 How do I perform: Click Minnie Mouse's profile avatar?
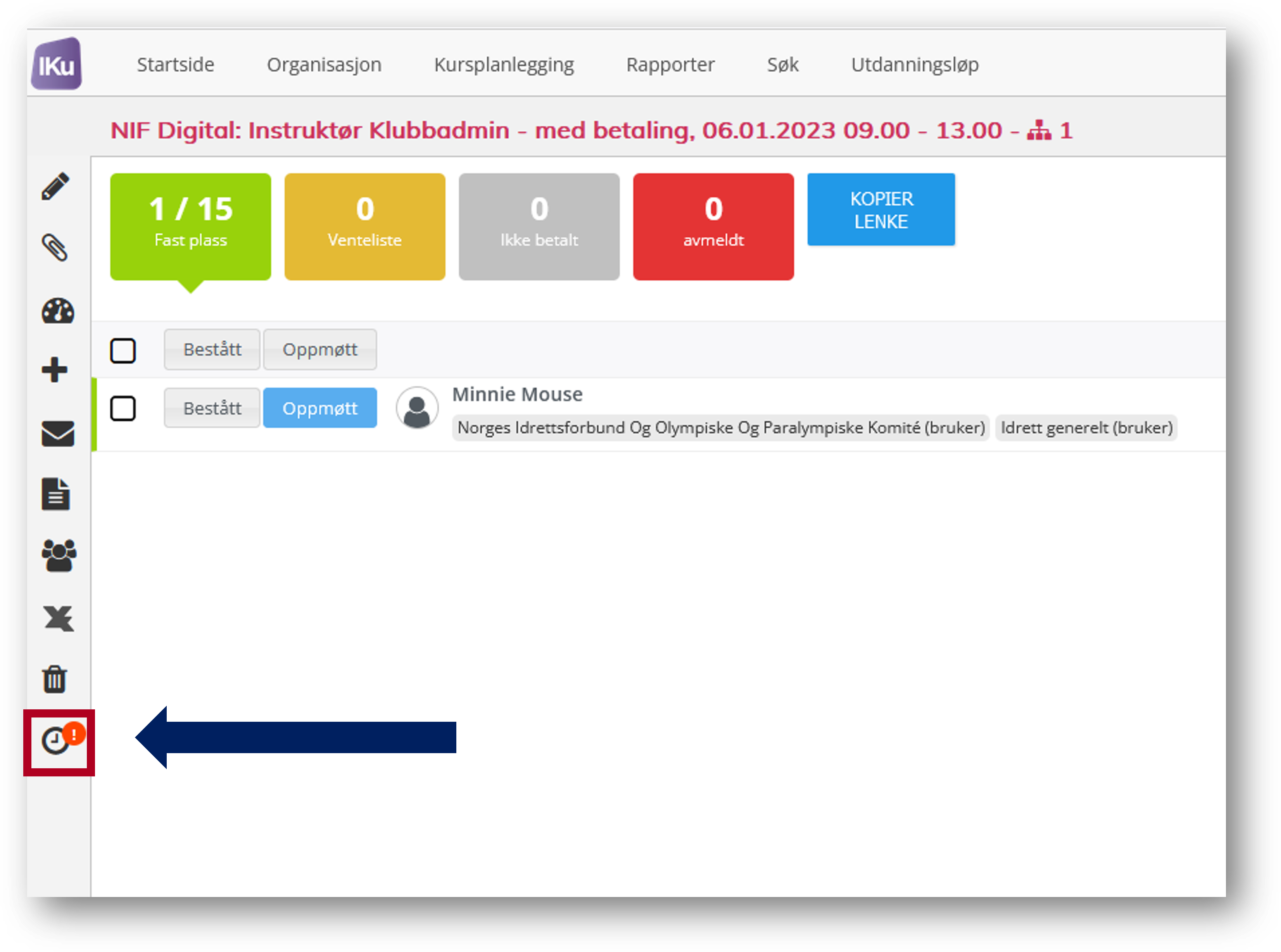[417, 408]
